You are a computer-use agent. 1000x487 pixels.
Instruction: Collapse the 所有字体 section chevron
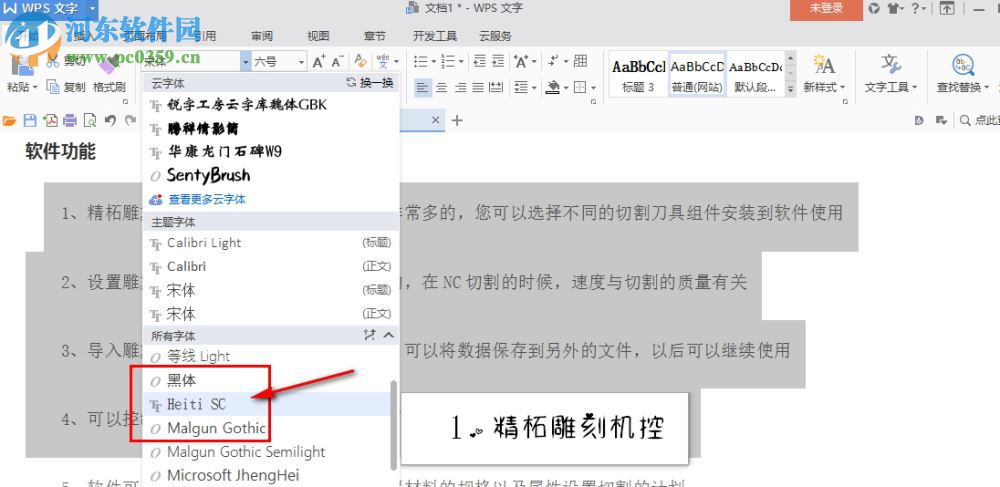(x=388, y=335)
